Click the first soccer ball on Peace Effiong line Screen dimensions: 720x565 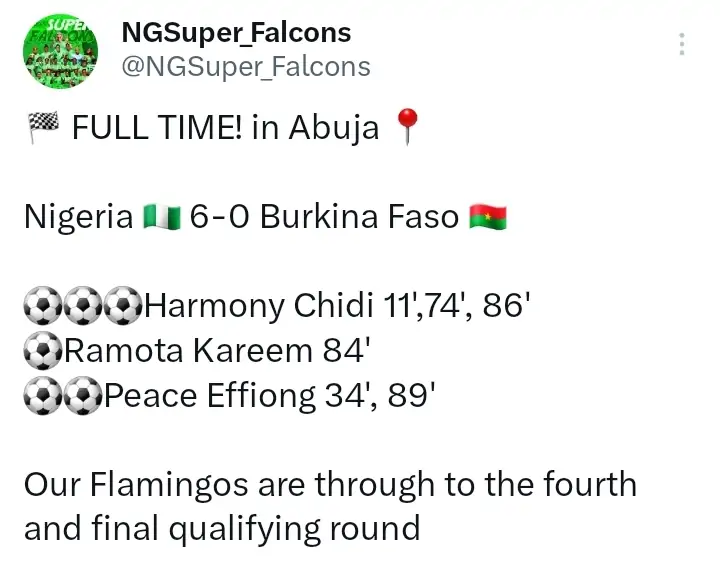(x=42, y=397)
